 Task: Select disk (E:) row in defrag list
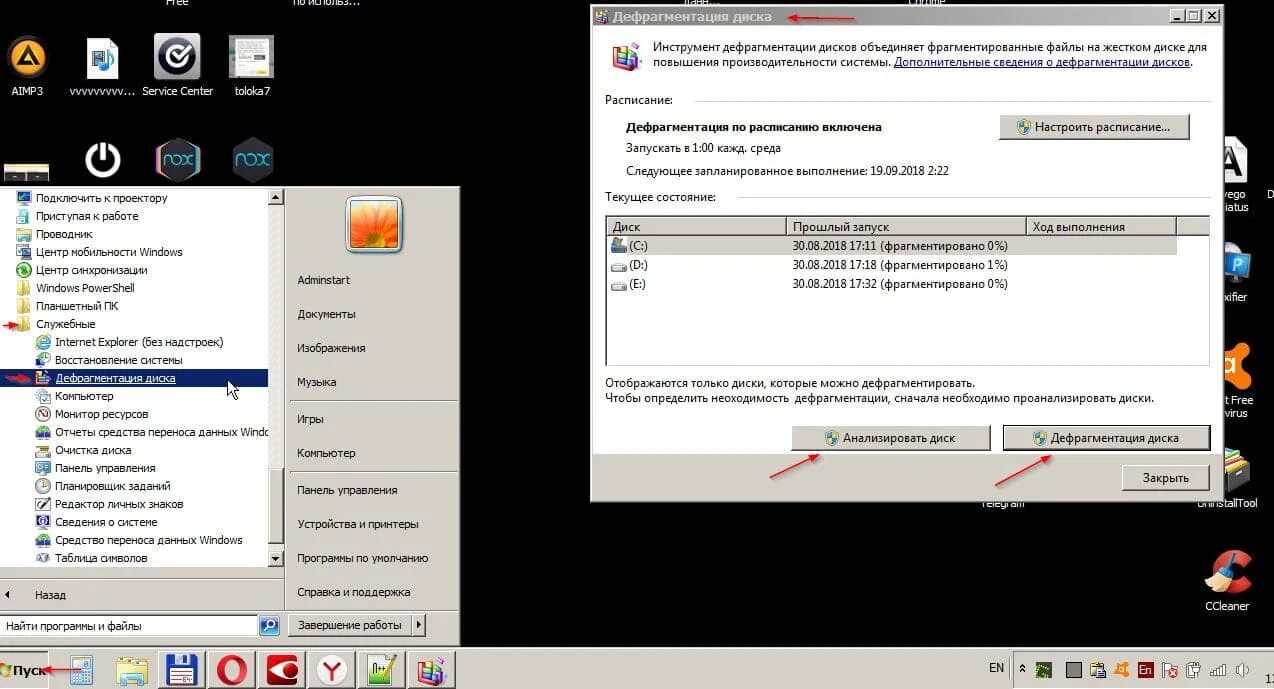(892, 284)
